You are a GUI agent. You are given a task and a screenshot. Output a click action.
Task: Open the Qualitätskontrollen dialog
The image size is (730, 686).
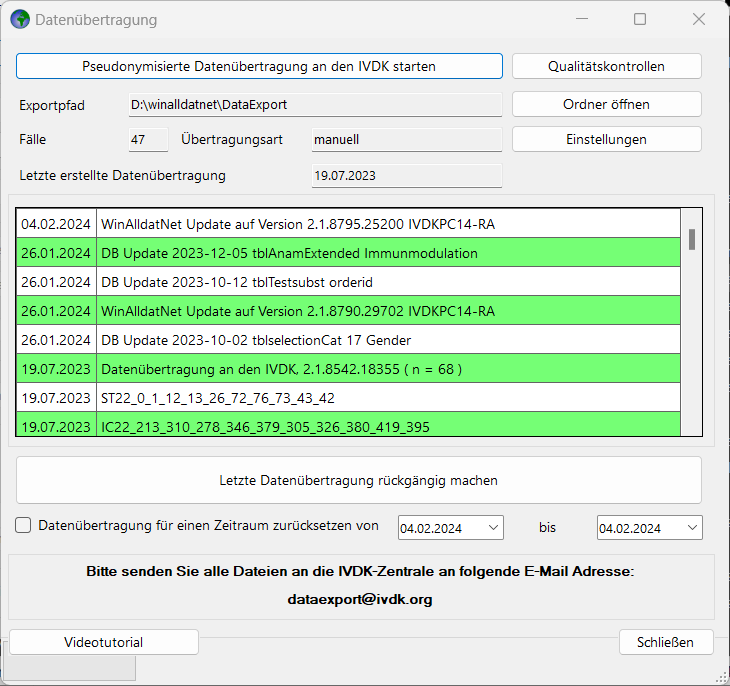(606, 66)
